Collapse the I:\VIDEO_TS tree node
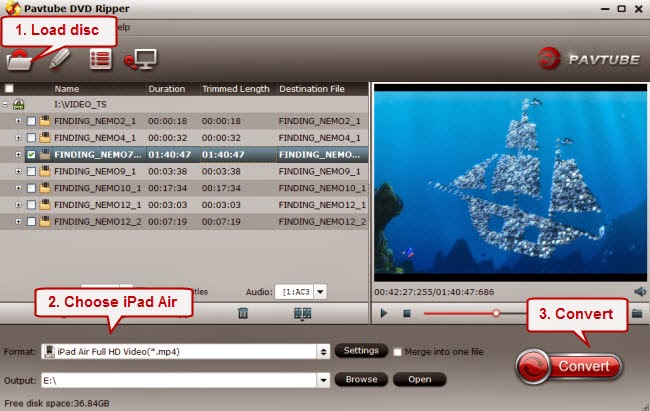The image size is (650, 411). tap(5, 104)
